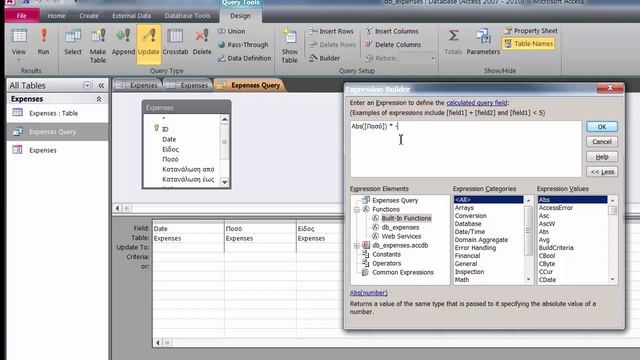Switch to the Expenses Query document tab
The height and width of the screenshot is (360, 640).
point(249,85)
